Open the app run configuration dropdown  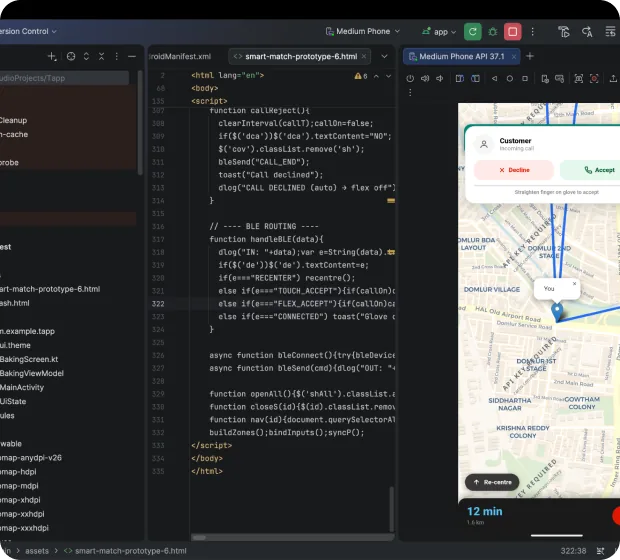pos(439,32)
